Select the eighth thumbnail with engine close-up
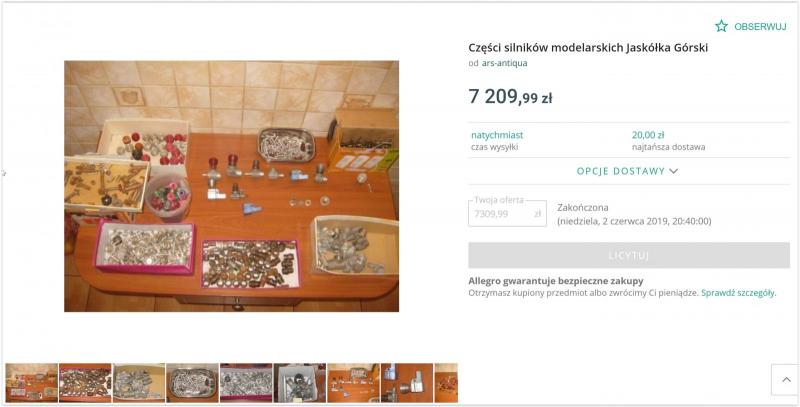The width and height of the screenshot is (800, 407). point(407,383)
